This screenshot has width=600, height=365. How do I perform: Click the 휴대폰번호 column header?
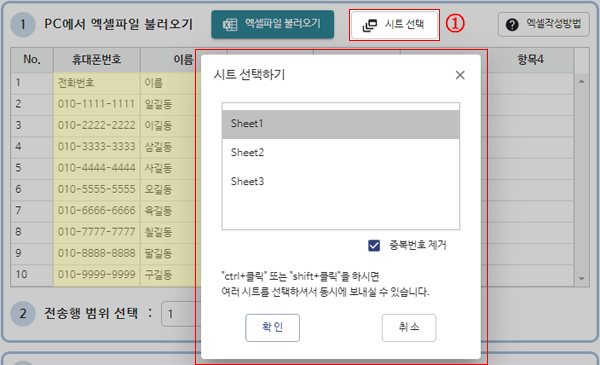(x=97, y=60)
